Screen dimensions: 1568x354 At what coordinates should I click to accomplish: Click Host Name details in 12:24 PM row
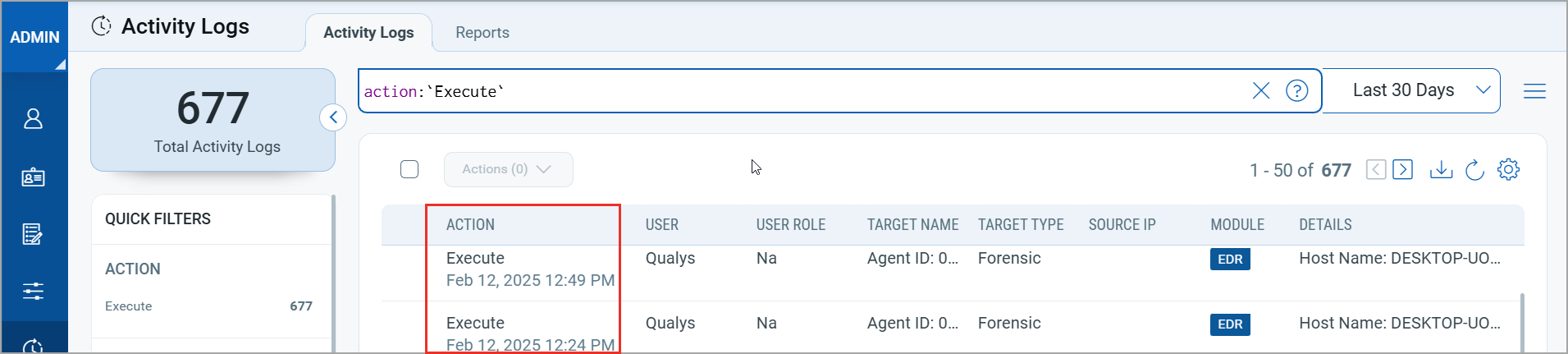pyautogui.click(x=1400, y=323)
